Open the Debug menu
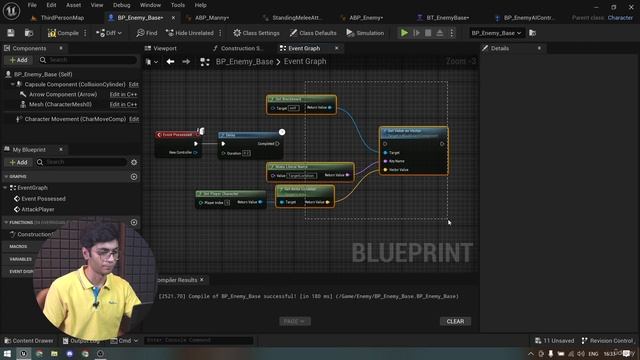 (121, 5)
